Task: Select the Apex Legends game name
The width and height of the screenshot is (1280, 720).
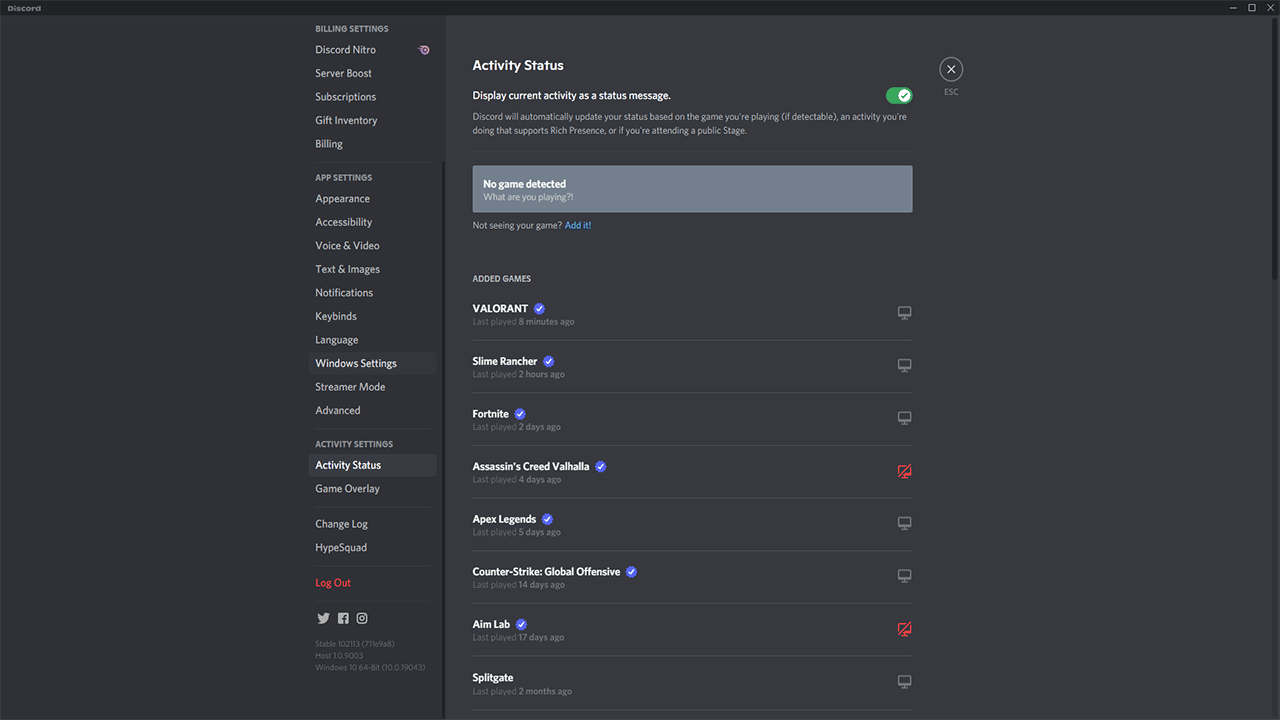Action: pos(505,519)
